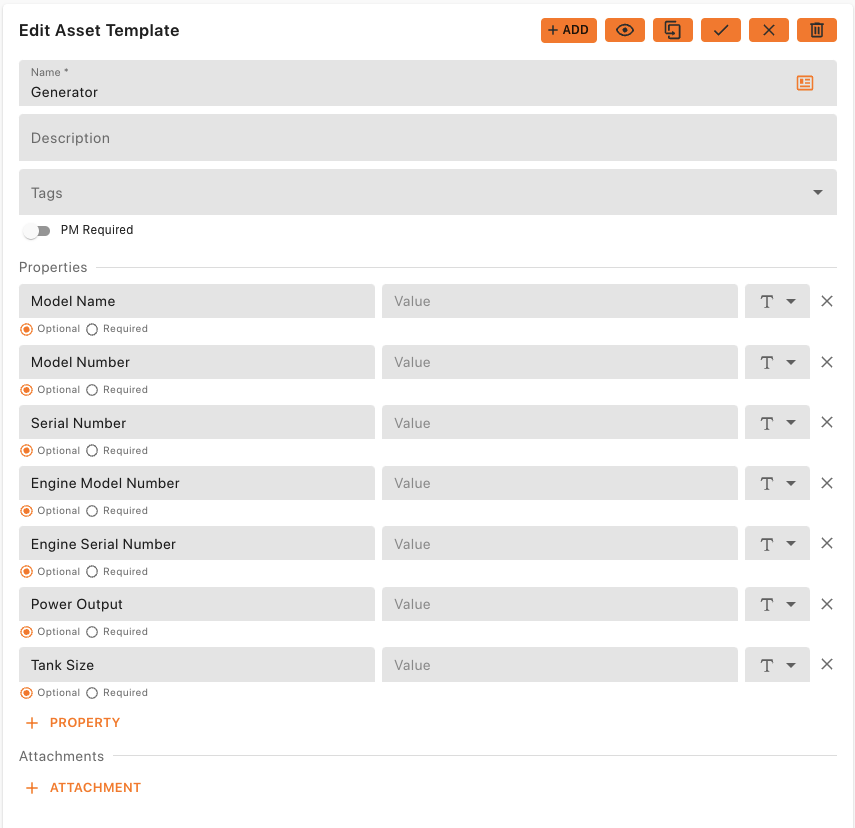Open type dropdown for Power Output
The height and width of the screenshot is (828, 855).
[x=777, y=604]
